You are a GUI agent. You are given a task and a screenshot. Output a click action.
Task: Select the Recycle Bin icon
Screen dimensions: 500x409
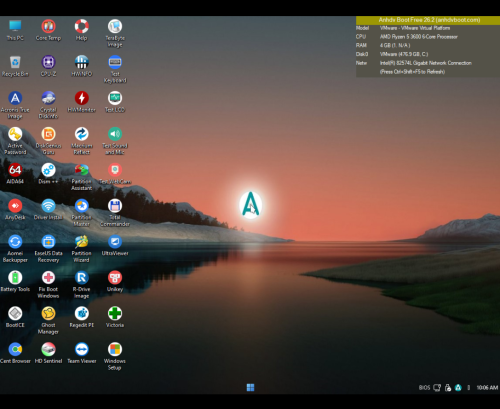[x=15, y=66]
